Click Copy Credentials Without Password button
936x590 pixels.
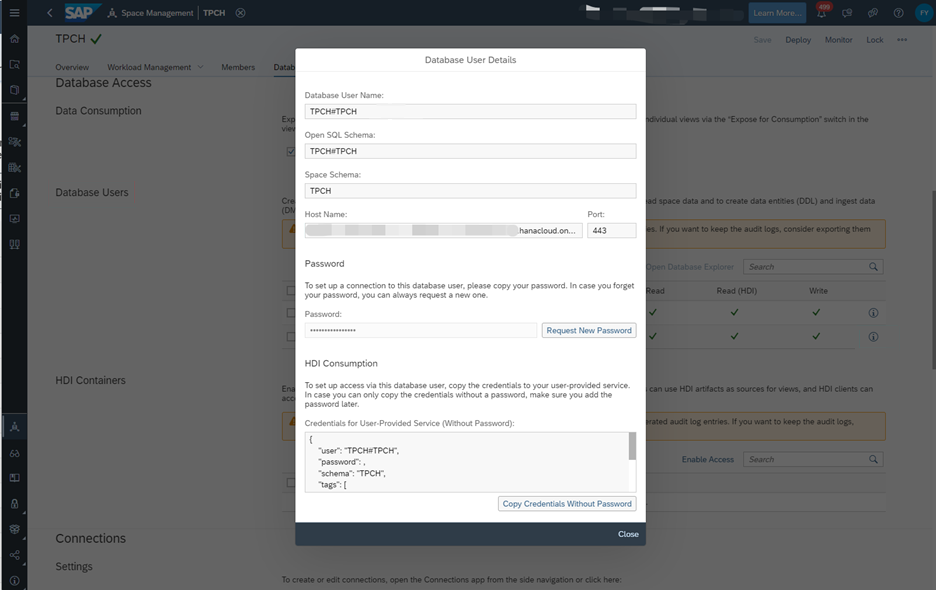point(566,504)
